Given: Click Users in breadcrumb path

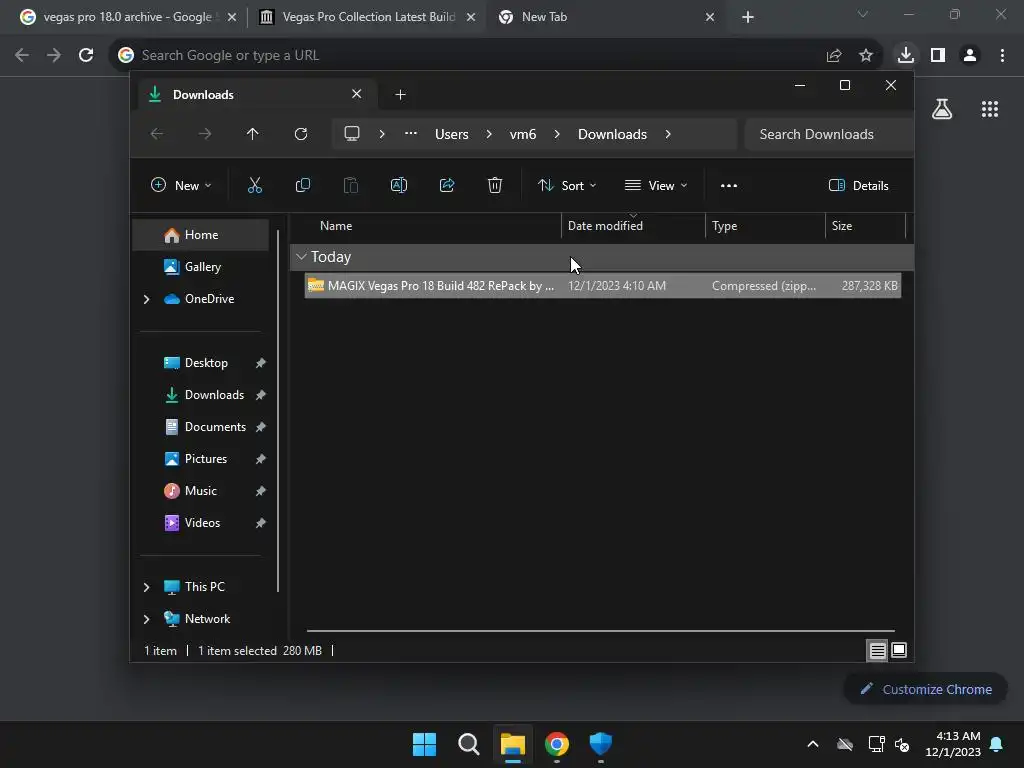Looking at the screenshot, I should 451,134.
